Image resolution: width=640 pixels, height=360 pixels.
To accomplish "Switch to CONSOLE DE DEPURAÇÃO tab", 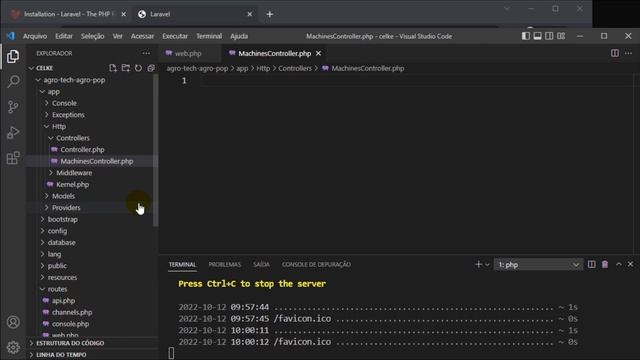I will pyautogui.click(x=316, y=264).
